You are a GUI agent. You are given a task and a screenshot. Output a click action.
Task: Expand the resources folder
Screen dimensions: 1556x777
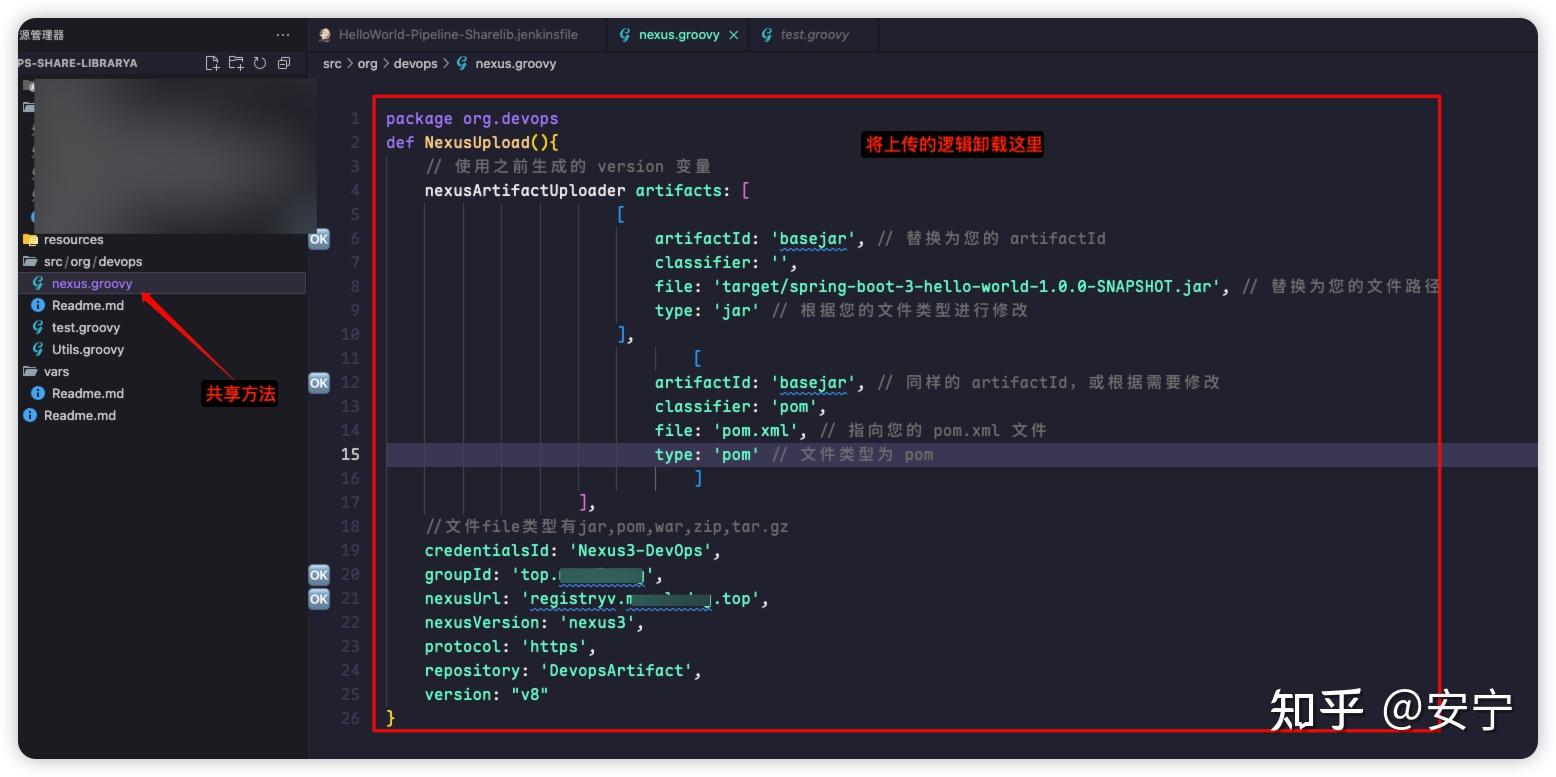tap(73, 239)
